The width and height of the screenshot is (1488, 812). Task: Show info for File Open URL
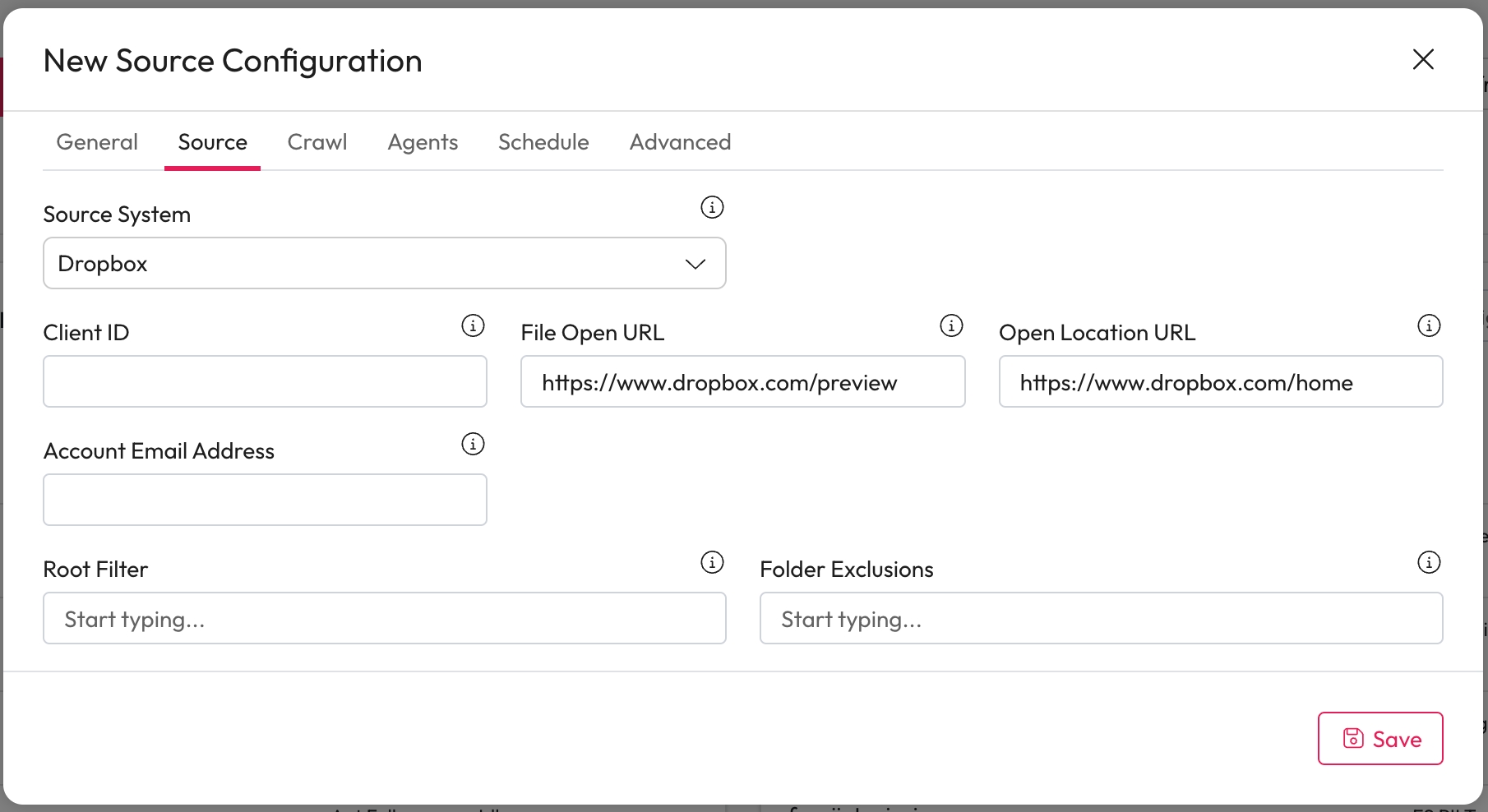pyautogui.click(x=951, y=325)
